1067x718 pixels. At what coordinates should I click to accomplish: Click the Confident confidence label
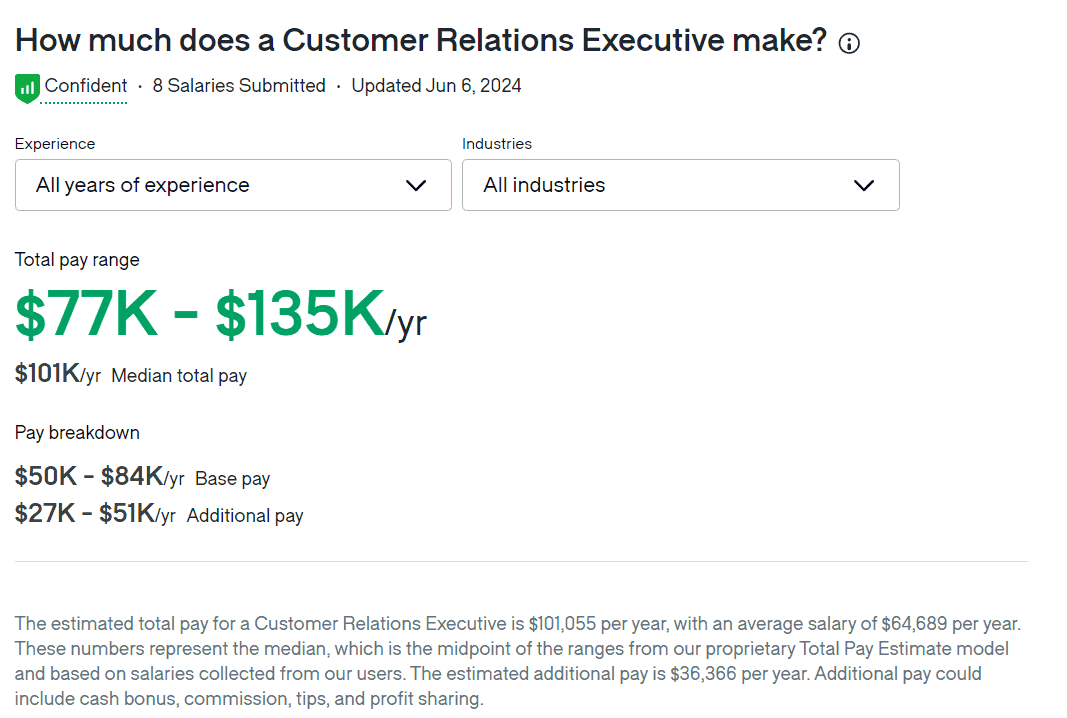click(86, 86)
